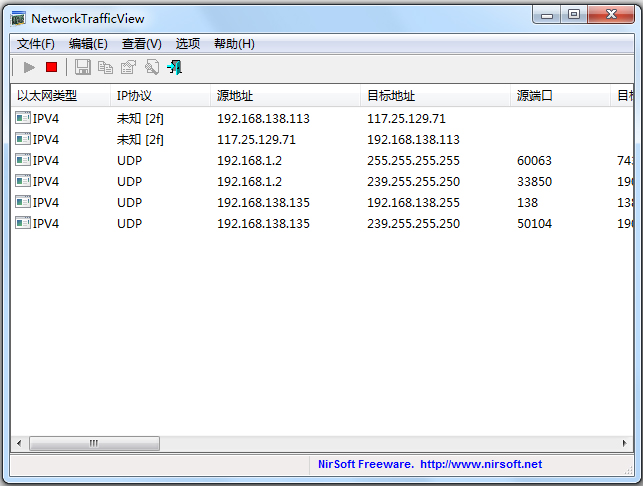The image size is (643, 486).
Task: Select source 192.168.138.135 in 50104 row
Action: point(263,224)
